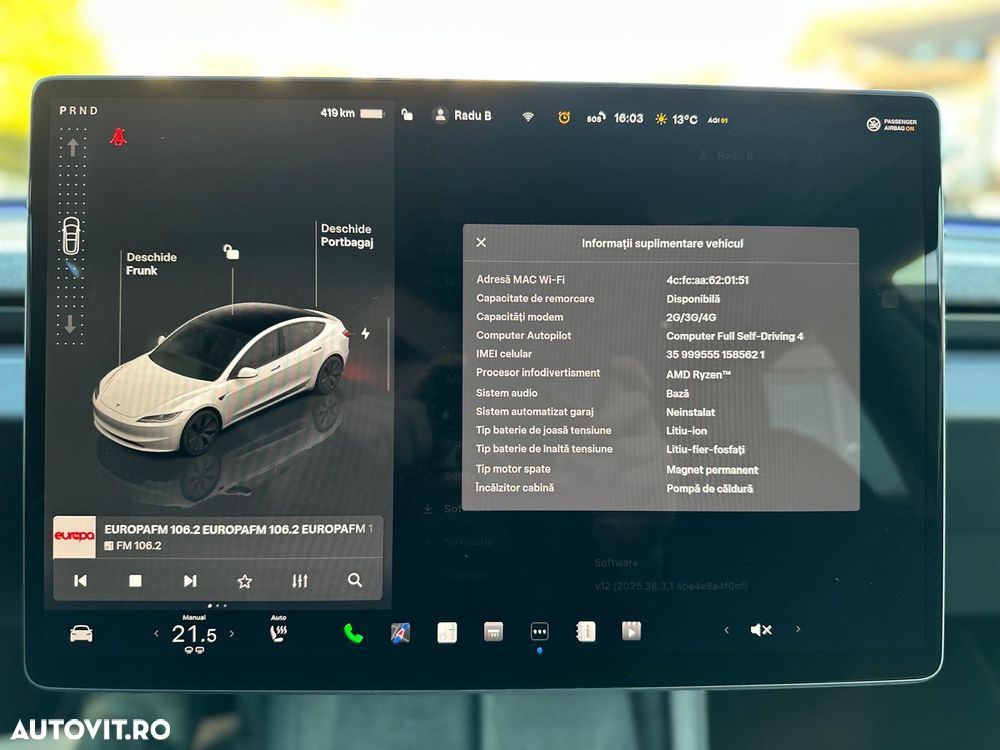Tap the unlock padlock above the car
The image size is (1000, 750).
click(231, 252)
